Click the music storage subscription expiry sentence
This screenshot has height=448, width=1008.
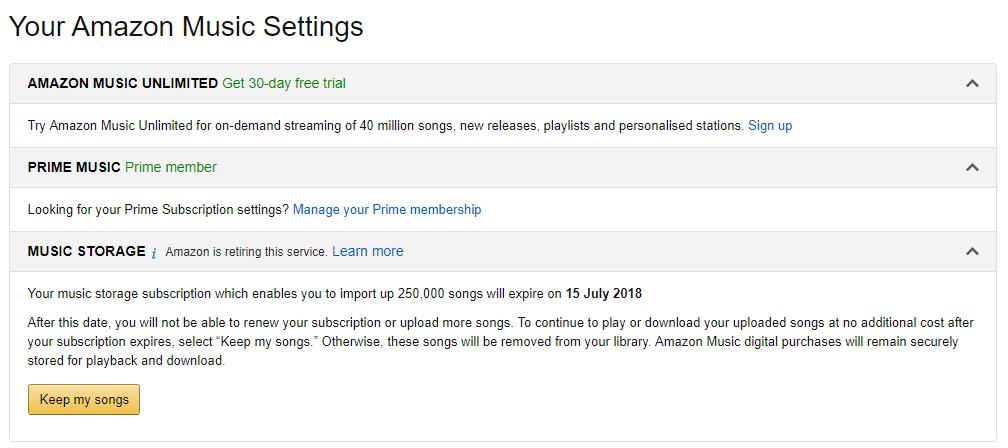[295, 293]
